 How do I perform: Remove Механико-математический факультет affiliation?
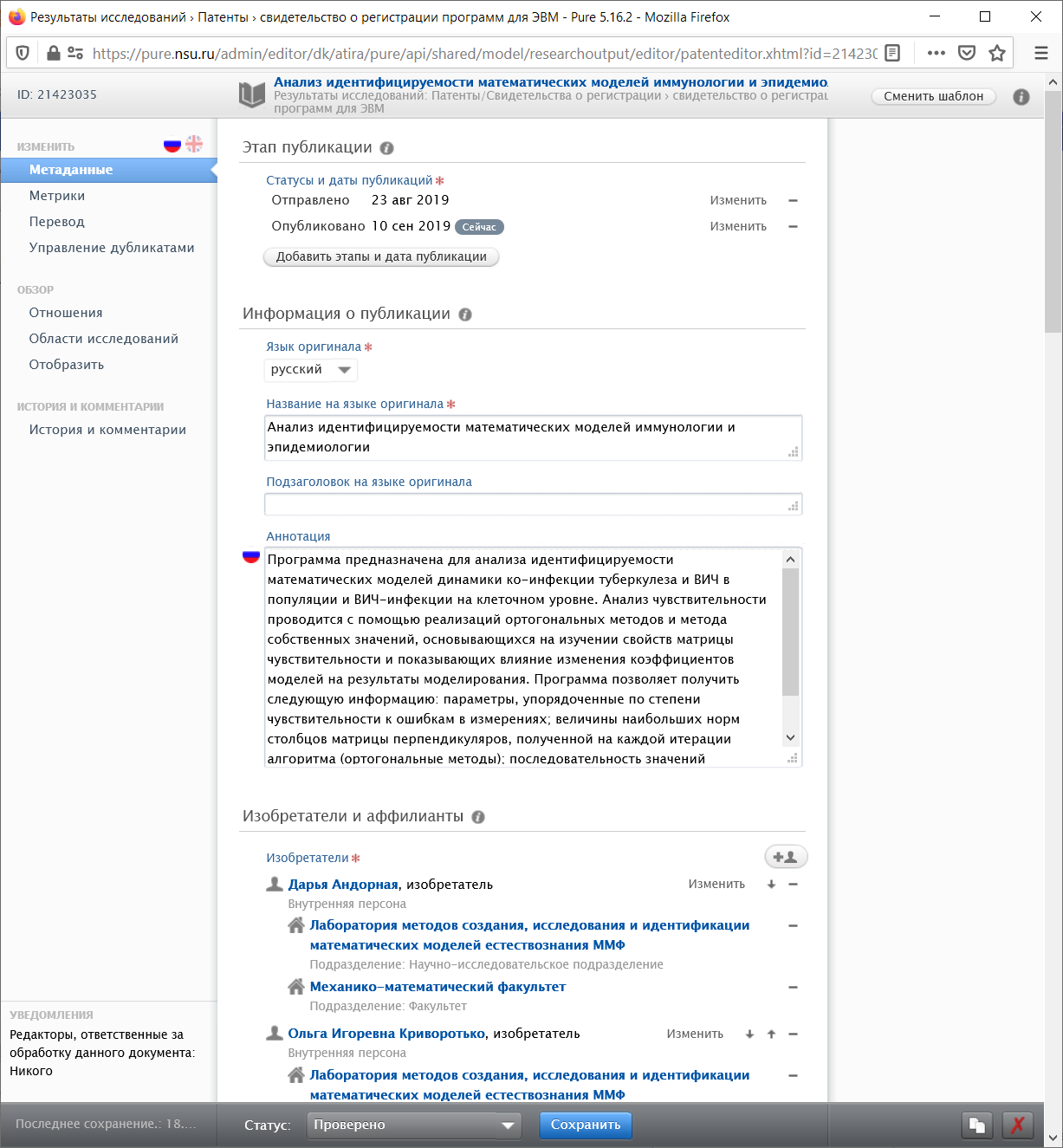[x=793, y=987]
